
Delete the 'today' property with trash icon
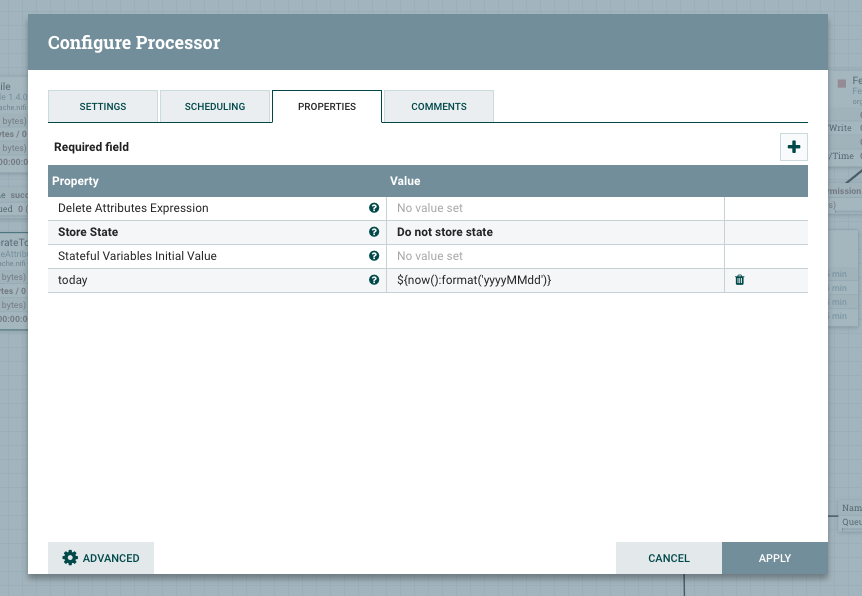point(740,280)
